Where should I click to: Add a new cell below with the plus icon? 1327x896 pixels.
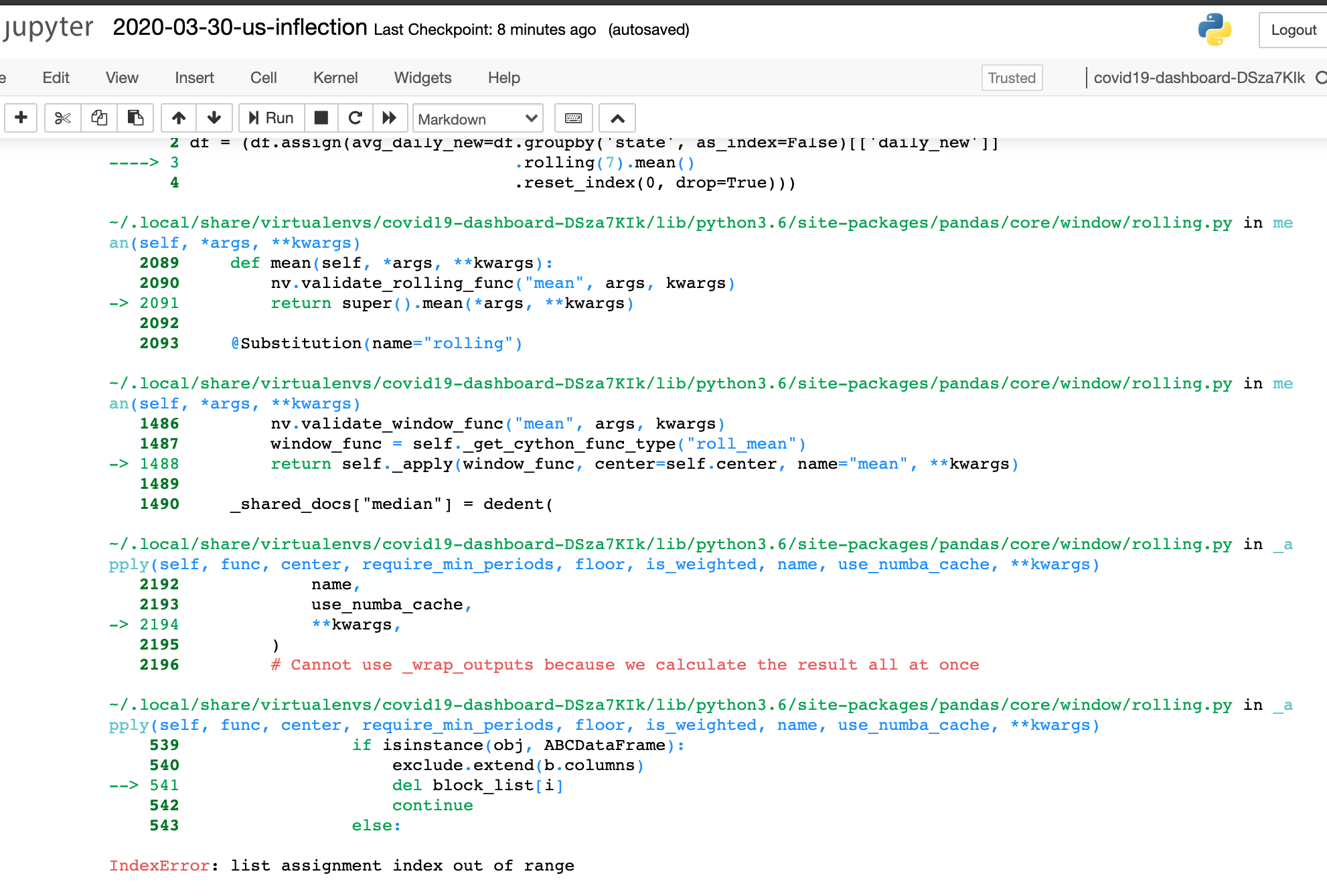[21, 118]
